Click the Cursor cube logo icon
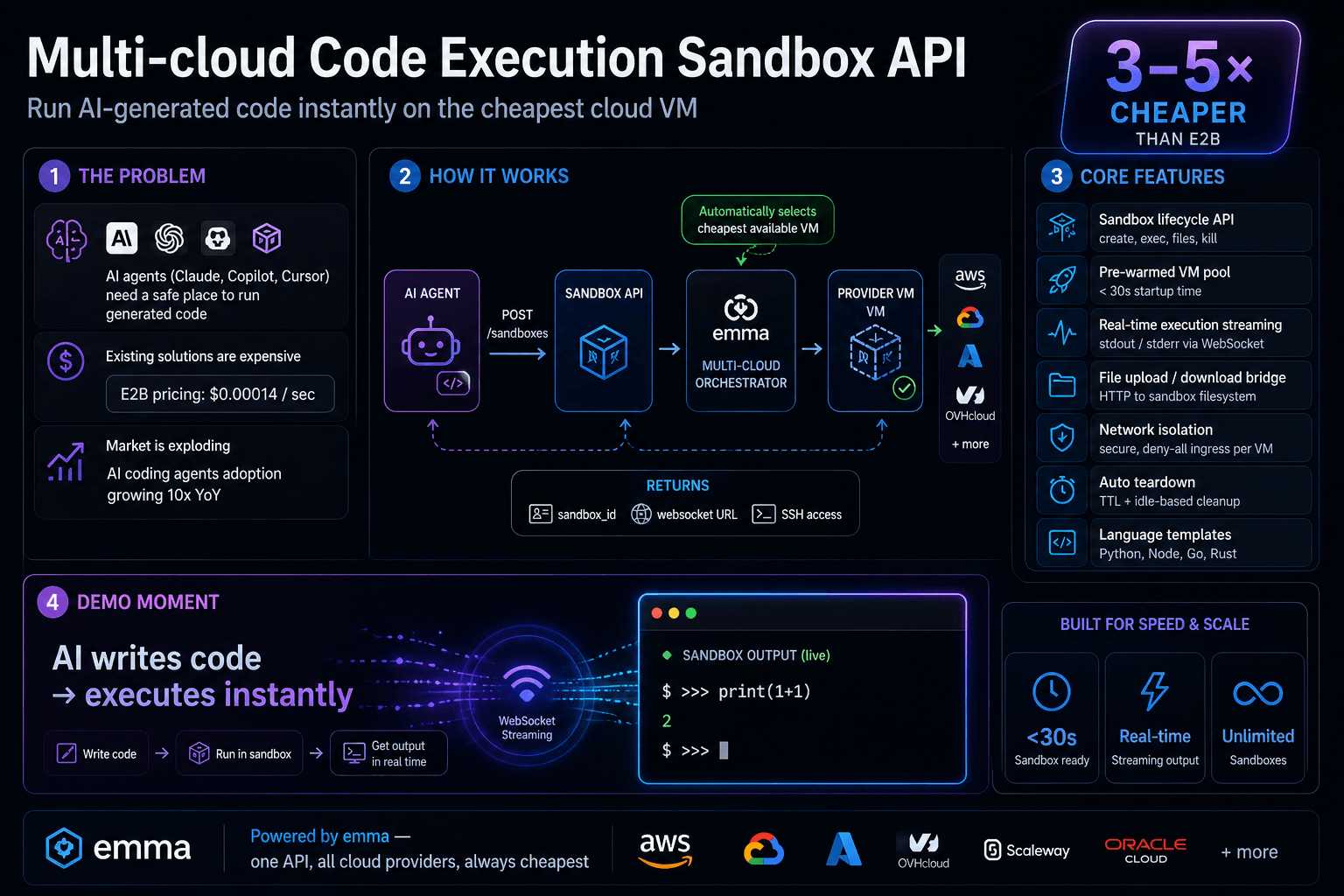The image size is (1344, 896). (266, 238)
